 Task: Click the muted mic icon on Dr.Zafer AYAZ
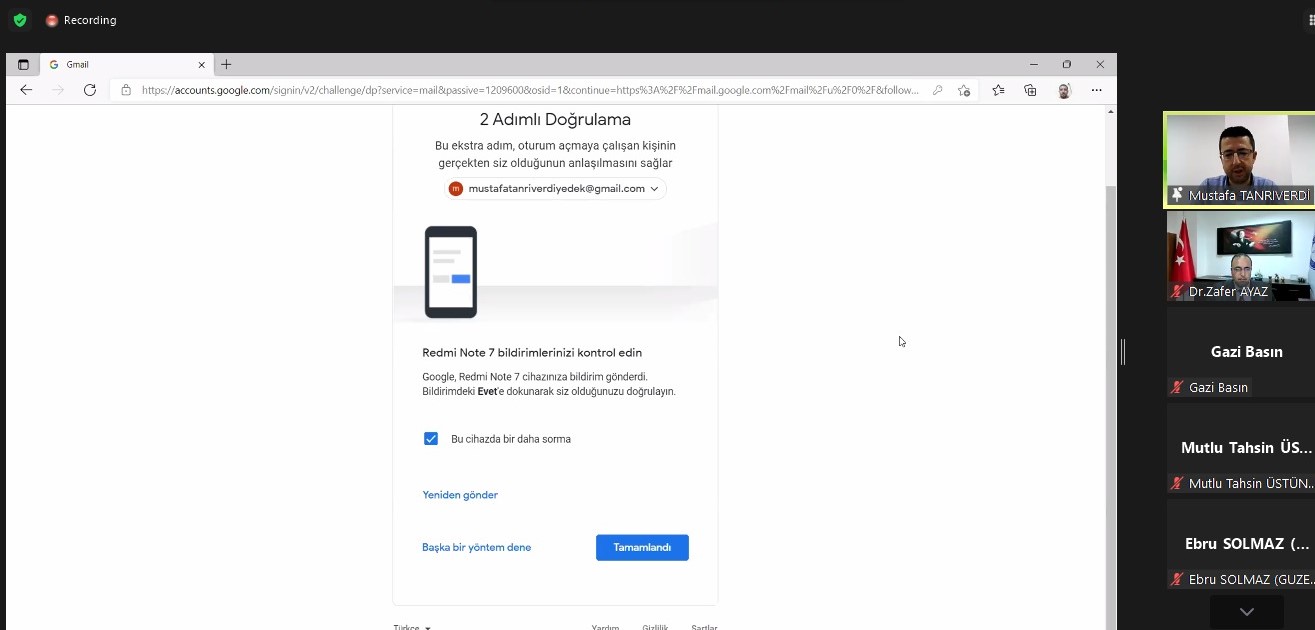(1177, 292)
